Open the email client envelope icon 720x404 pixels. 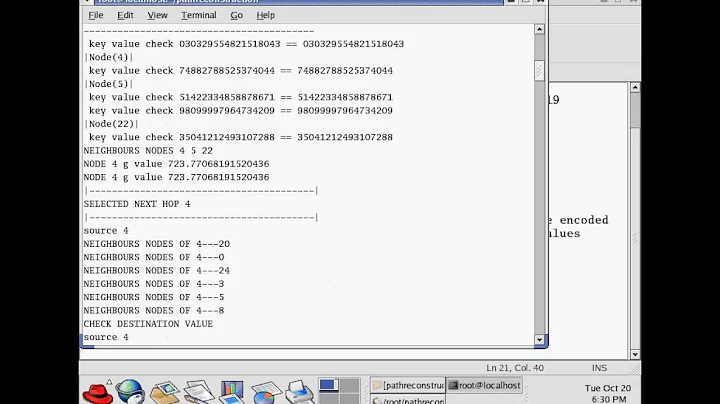click(164, 393)
